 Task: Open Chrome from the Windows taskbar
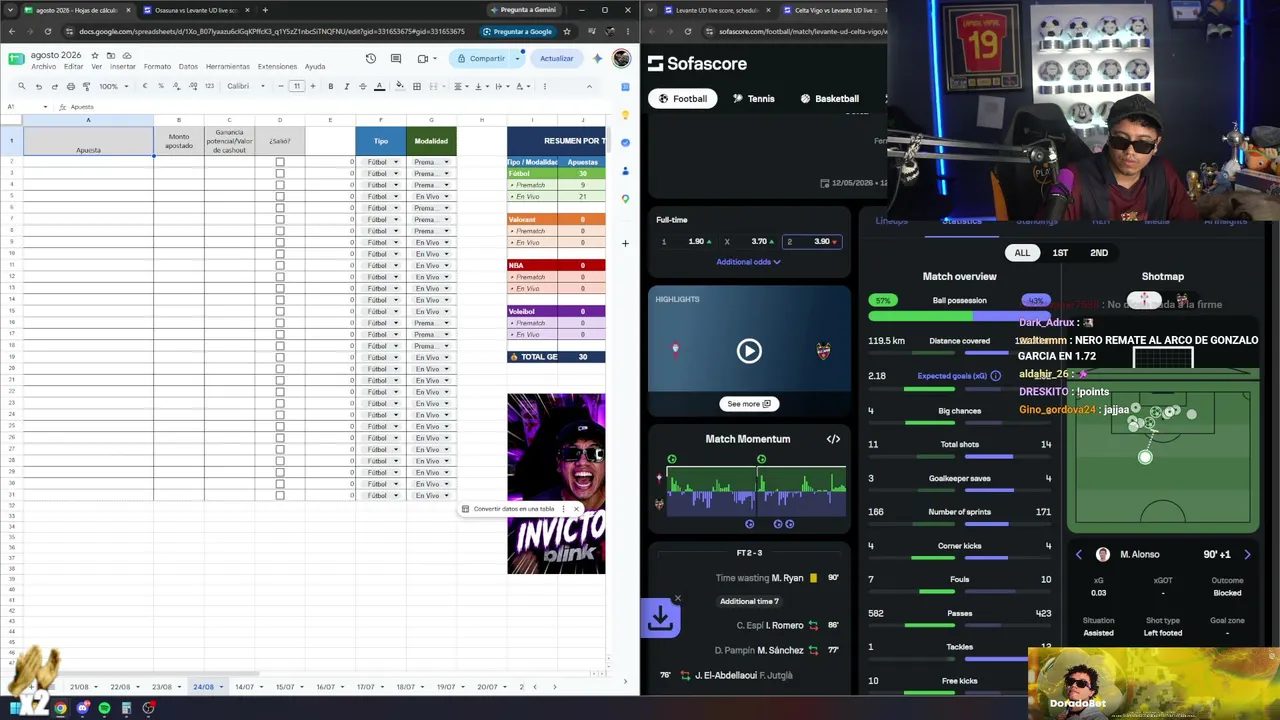tap(61, 708)
